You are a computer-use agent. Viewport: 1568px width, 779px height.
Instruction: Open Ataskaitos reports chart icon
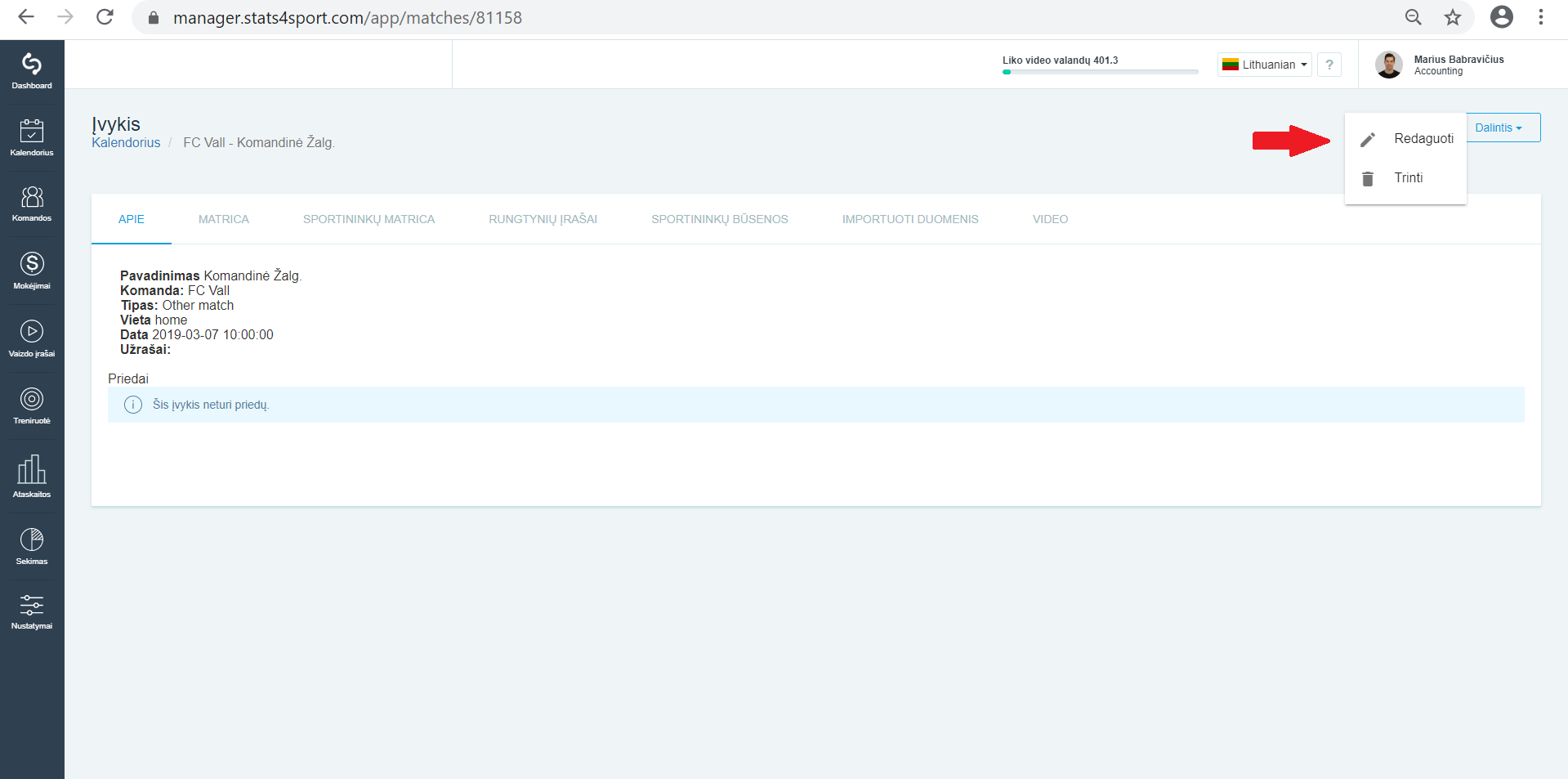(32, 477)
